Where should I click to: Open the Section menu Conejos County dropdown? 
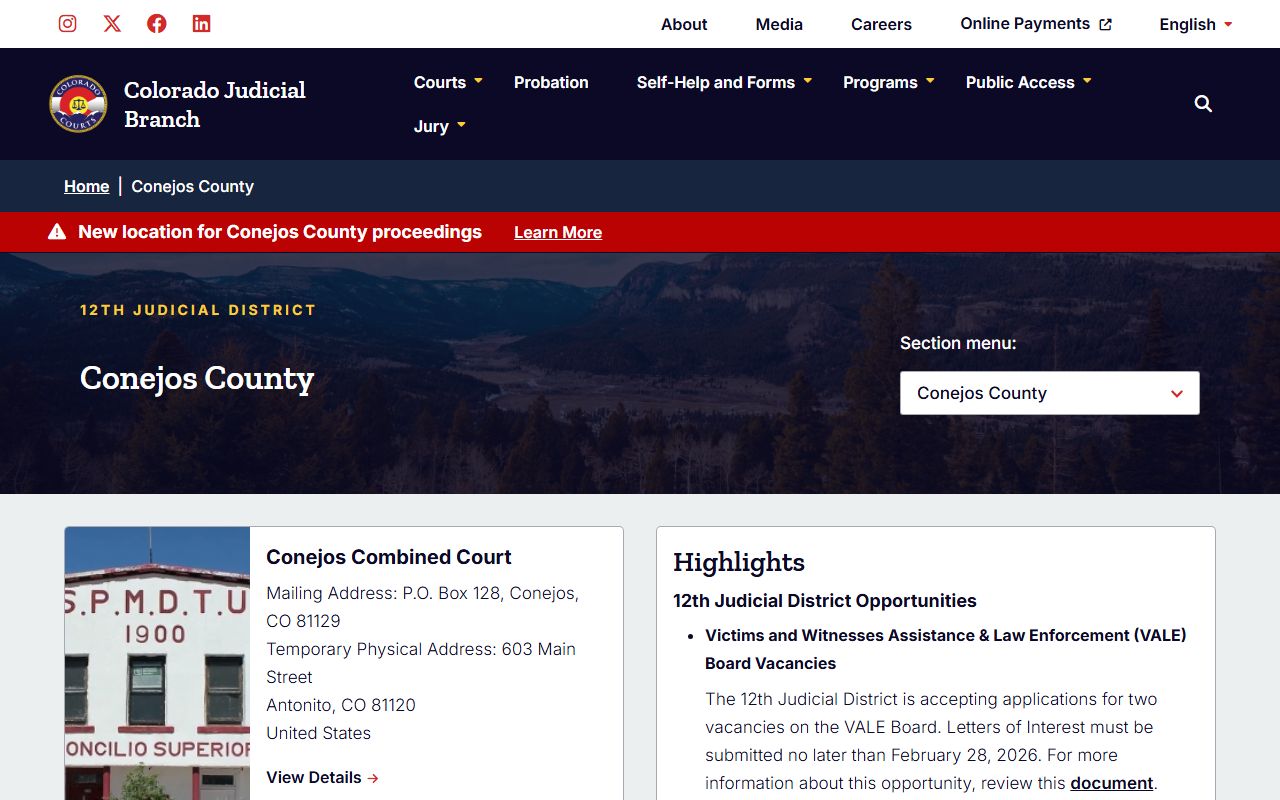coord(1050,393)
